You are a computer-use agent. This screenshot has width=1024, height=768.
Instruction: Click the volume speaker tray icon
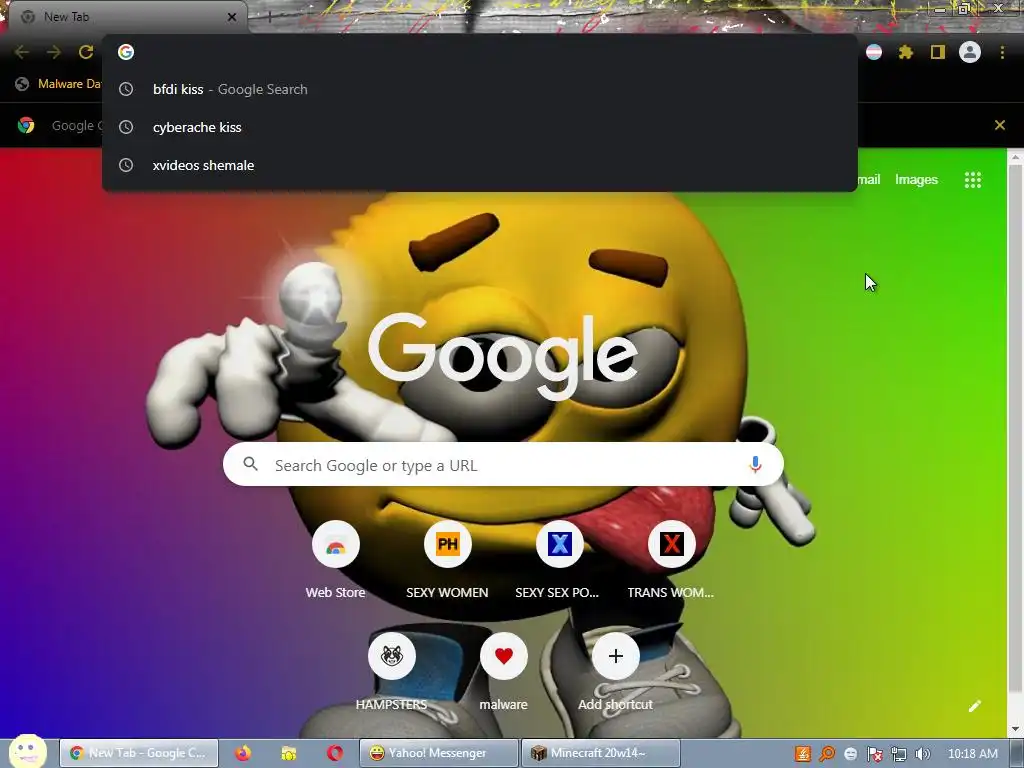923,754
